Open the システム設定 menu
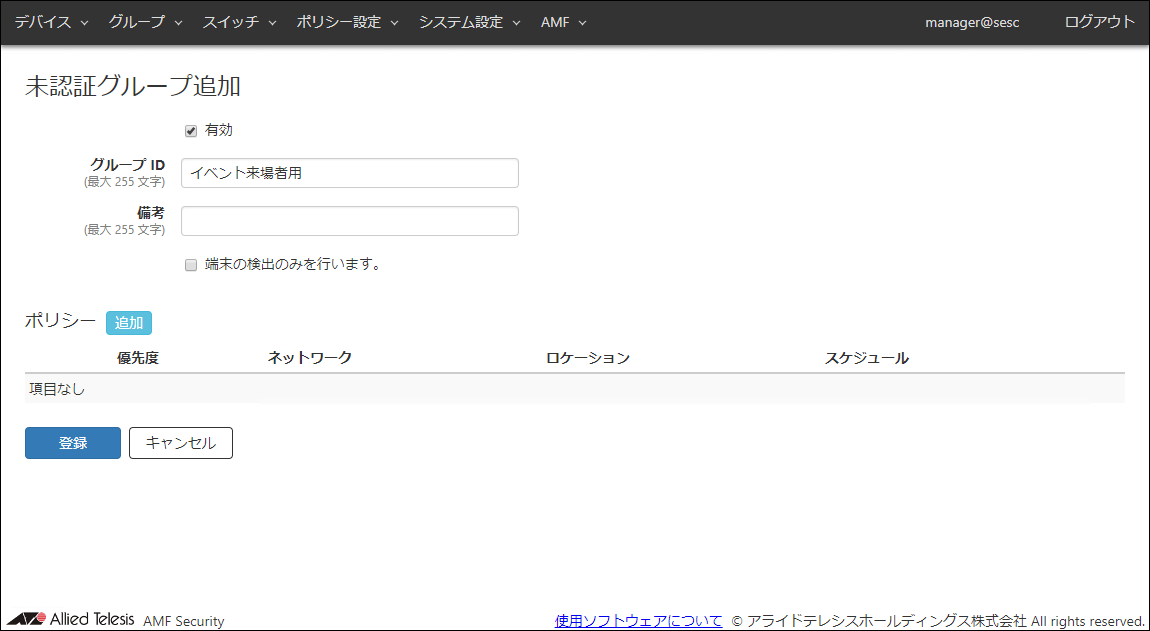This screenshot has width=1150, height=631. click(x=469, y=22)
